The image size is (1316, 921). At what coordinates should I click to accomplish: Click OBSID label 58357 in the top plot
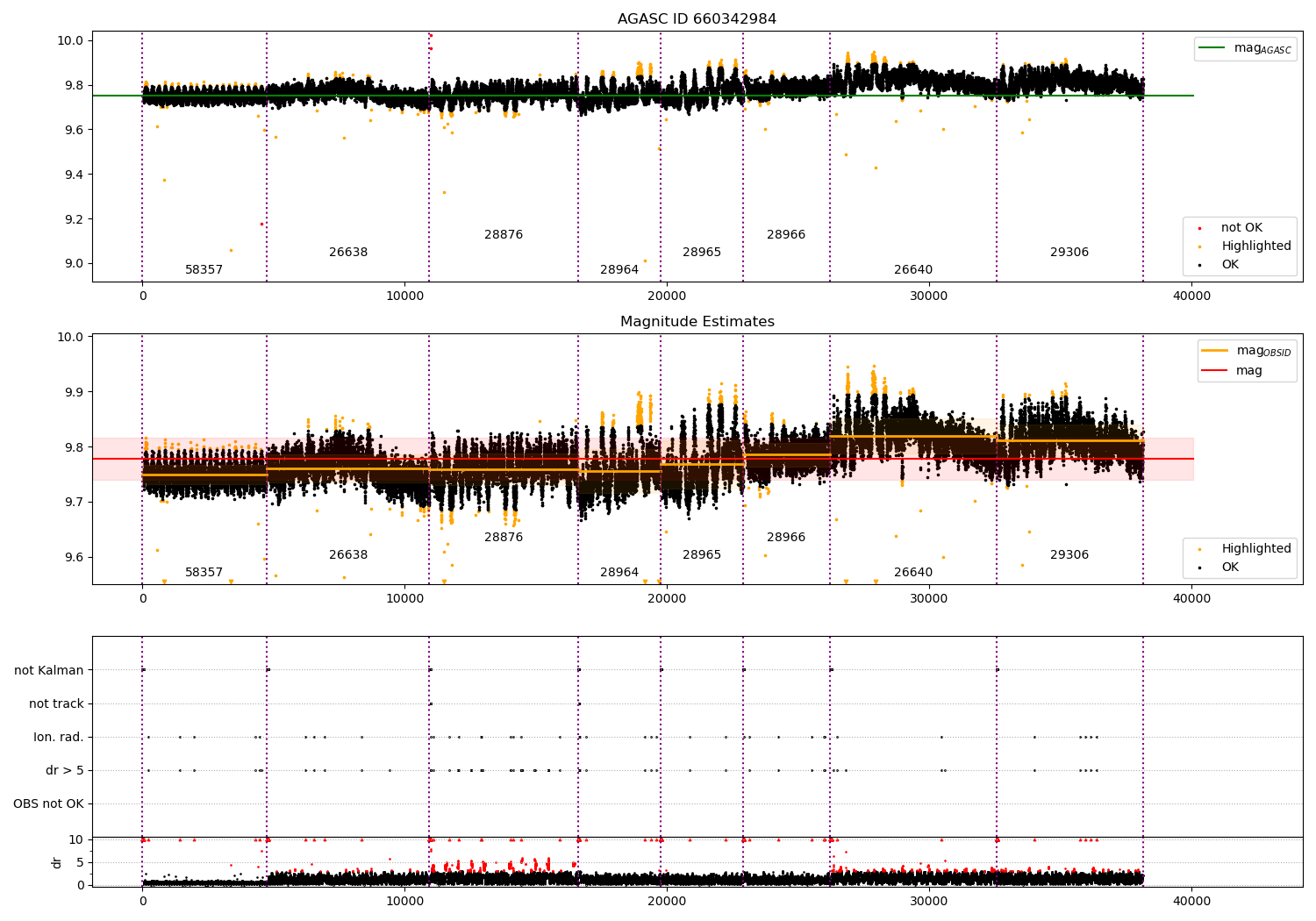click(204, 270)
